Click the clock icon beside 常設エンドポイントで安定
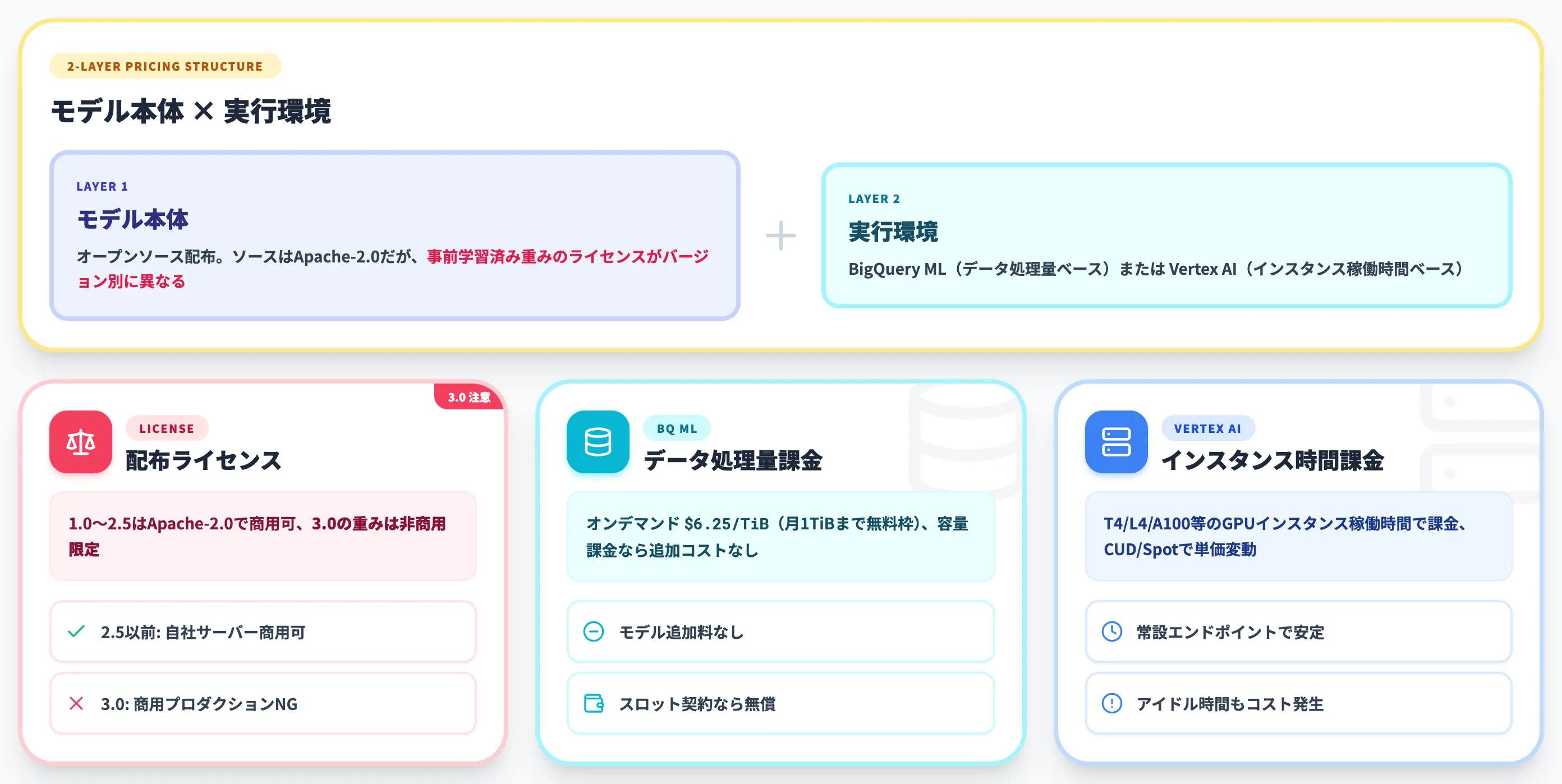This screenshot has width=1562, height=784. pyautogui.click(x=1112, y=631)
